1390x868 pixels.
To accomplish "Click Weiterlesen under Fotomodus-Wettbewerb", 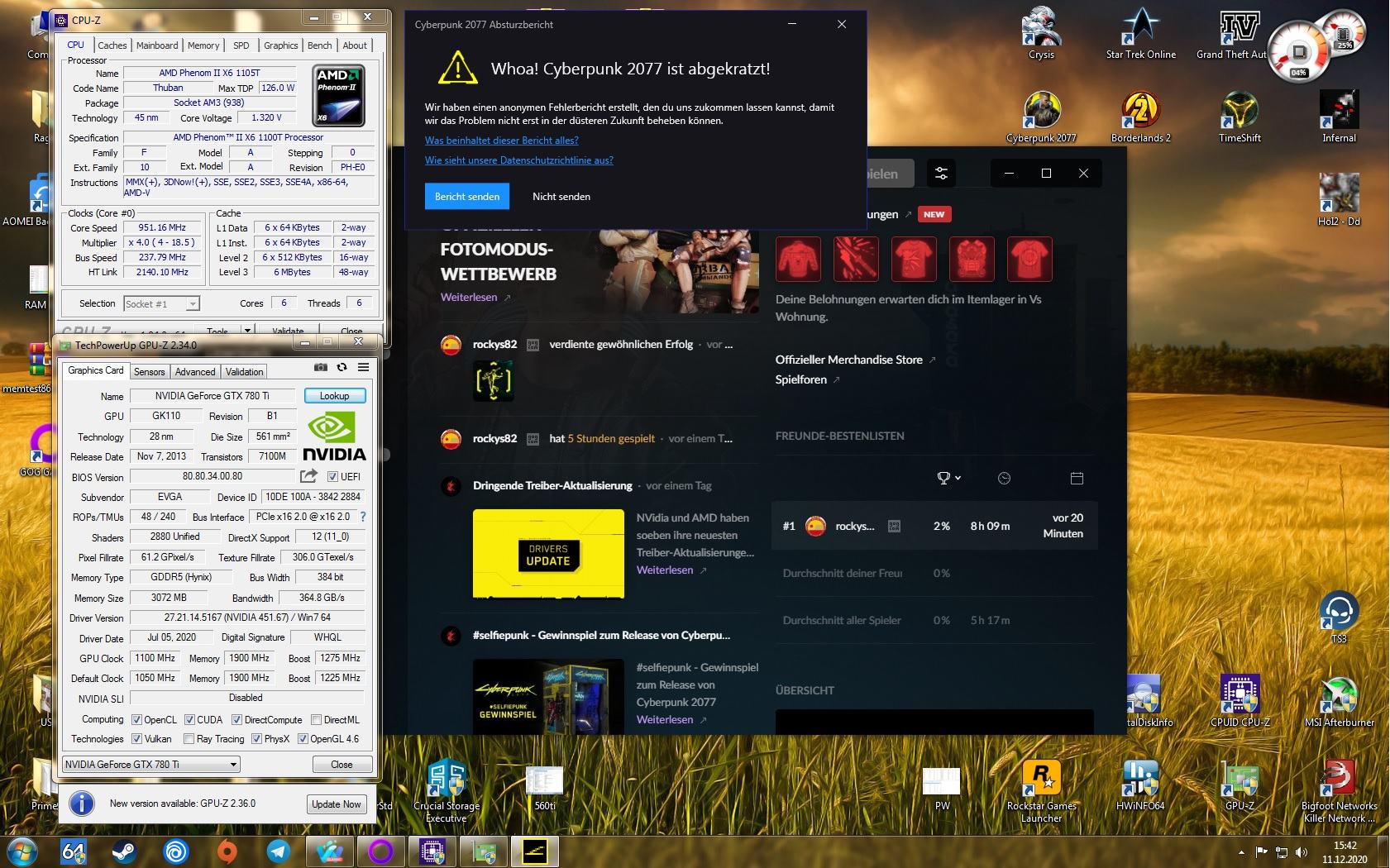I will [x=469, y=297].
